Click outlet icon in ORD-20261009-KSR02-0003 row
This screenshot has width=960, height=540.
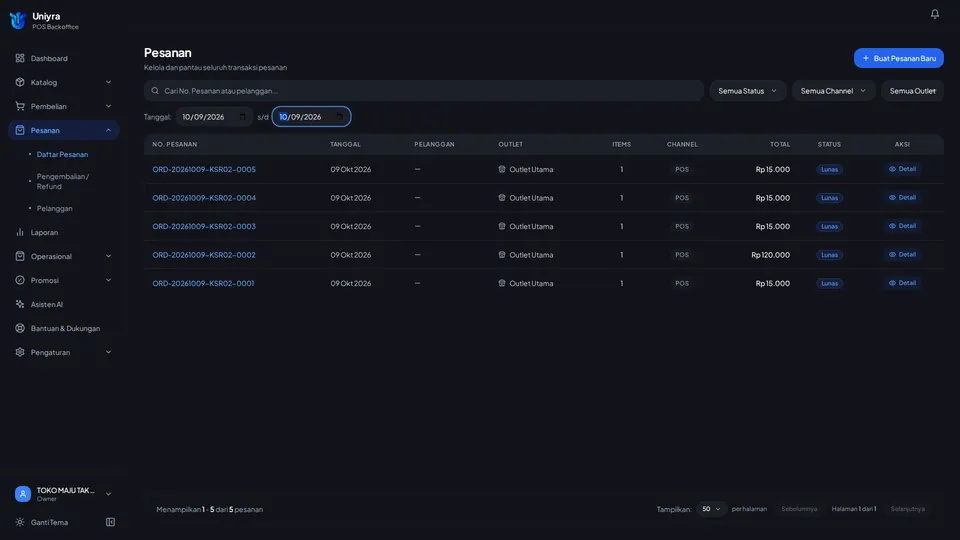pos(501,226)
